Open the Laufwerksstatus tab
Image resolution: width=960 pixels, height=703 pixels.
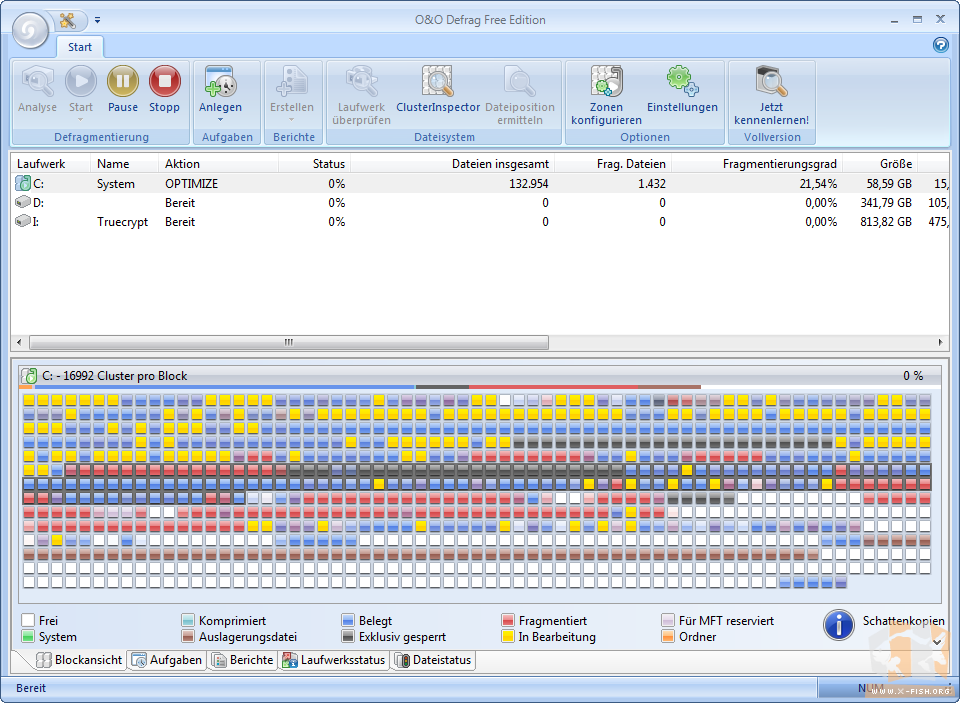pos(334,660)
